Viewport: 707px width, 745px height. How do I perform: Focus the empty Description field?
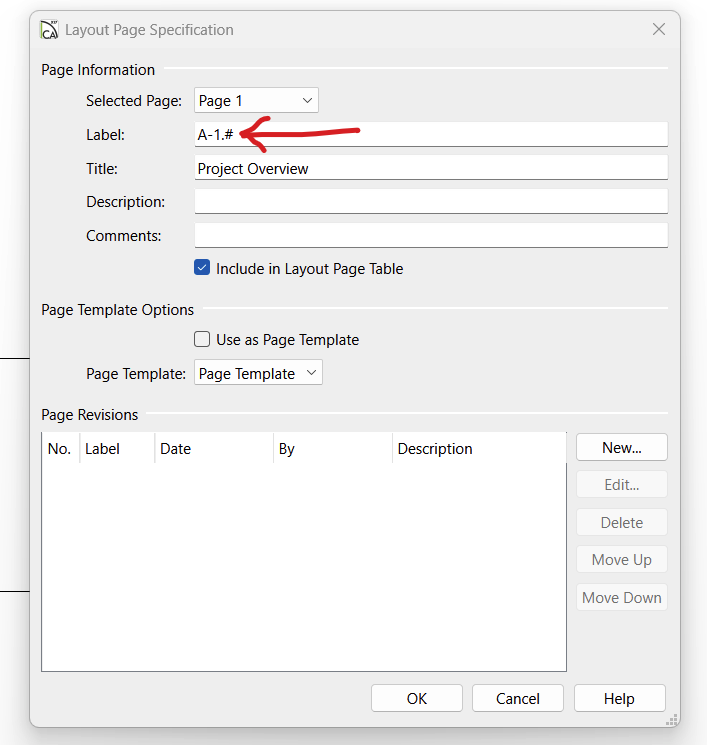tap(431, 201)
